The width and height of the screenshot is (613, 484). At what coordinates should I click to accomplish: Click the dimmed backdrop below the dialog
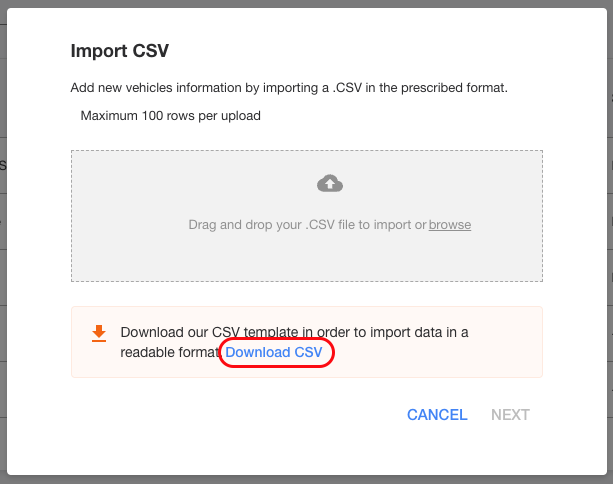[x=306, y=480]
